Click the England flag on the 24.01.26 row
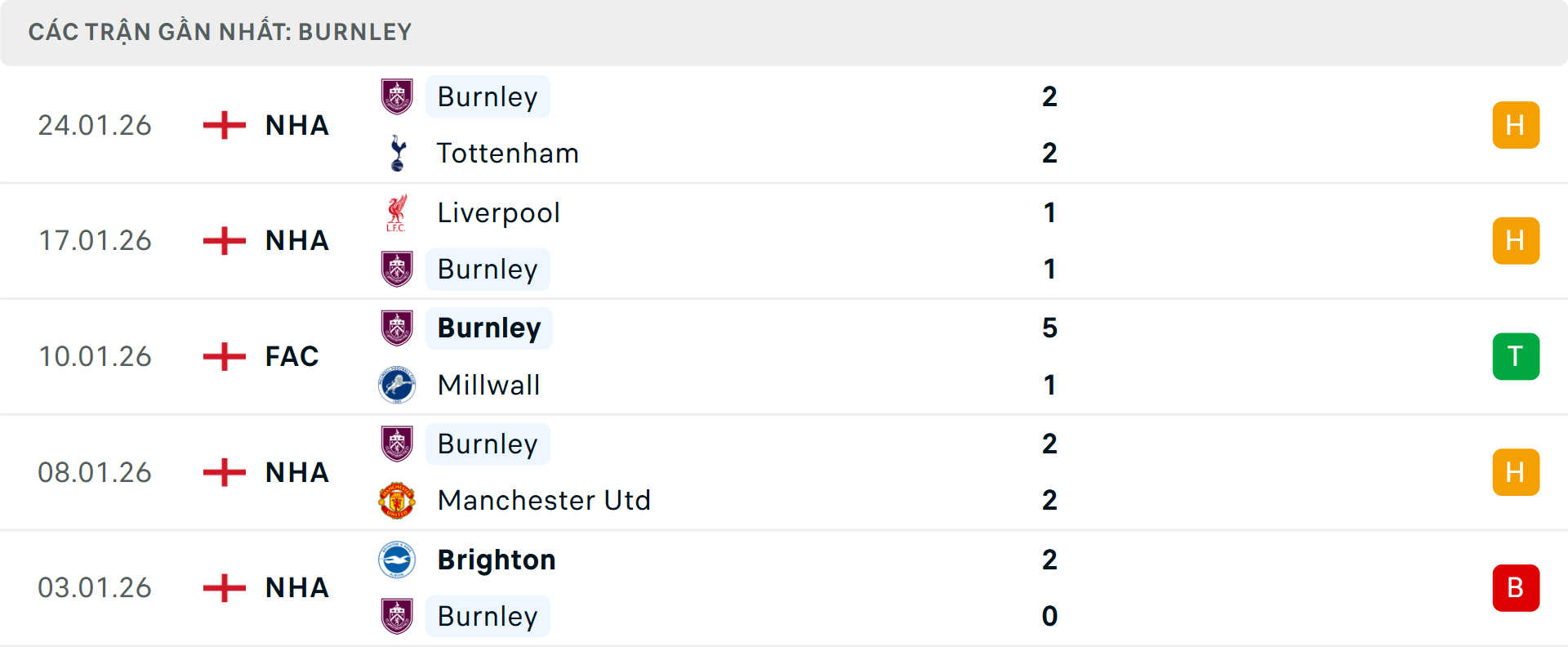 [x=223, y=125]
